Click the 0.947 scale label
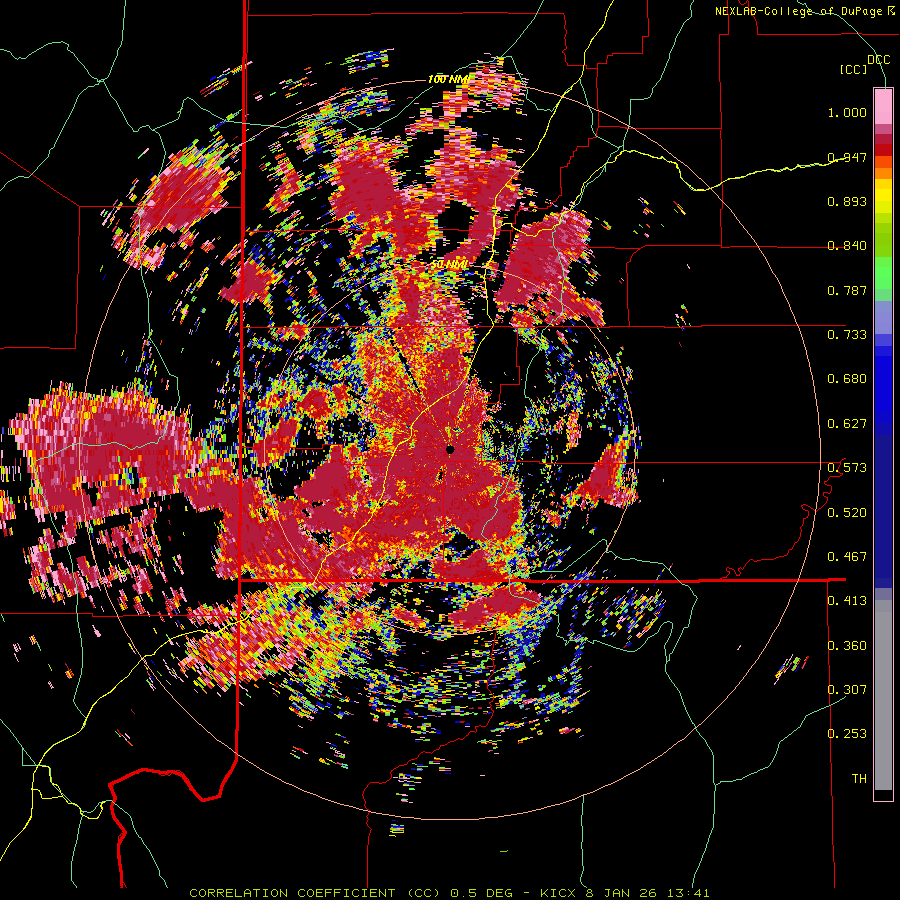Screen dimensions: 900x900 (x=847, y=157)
